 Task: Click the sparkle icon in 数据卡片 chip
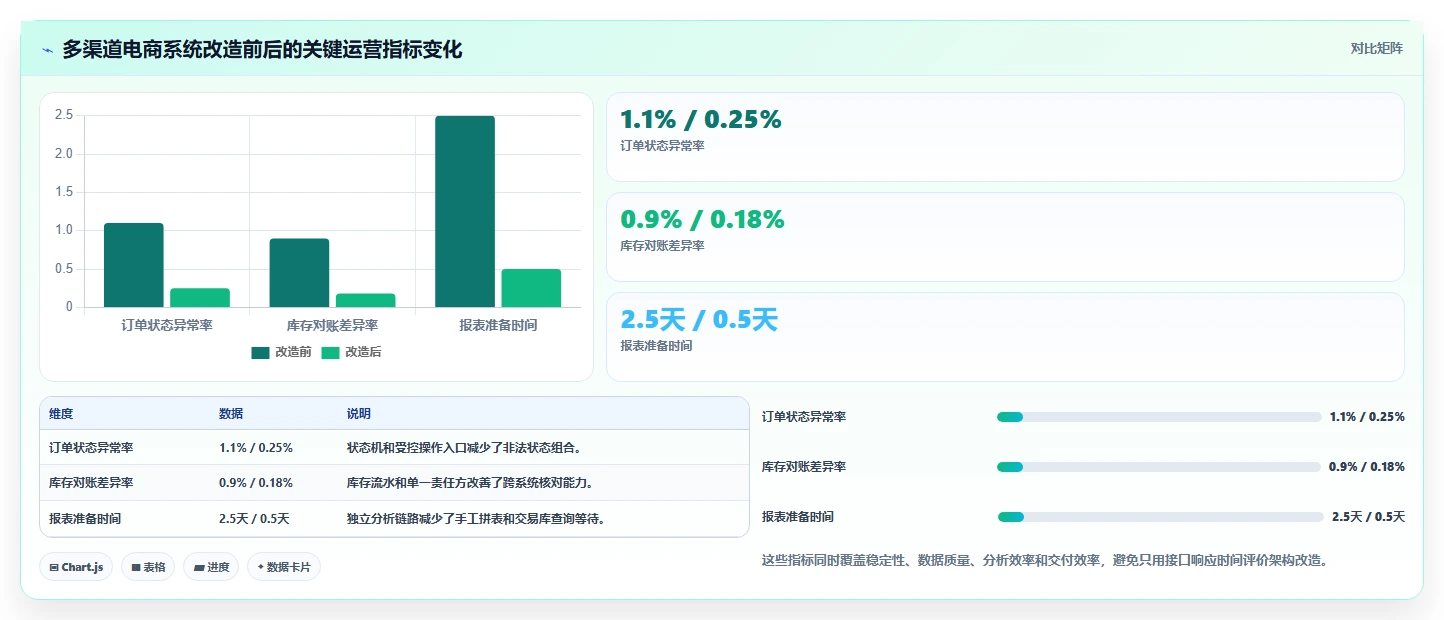pyautogui.click(x=260, y=567)
